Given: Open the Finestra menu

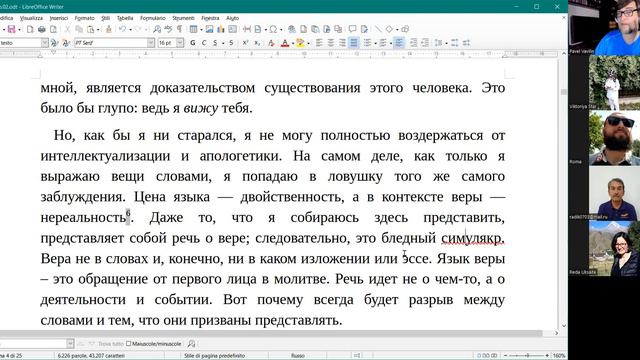Looking at the screenshot, I should [210, 18].
